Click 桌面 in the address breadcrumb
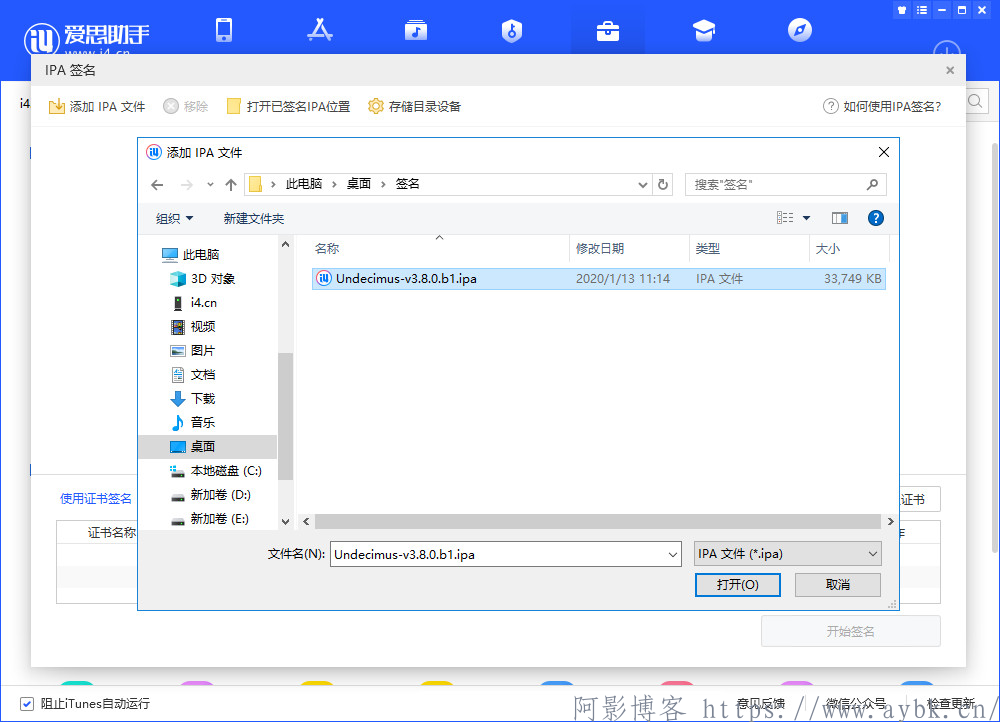 click(359, 184)
